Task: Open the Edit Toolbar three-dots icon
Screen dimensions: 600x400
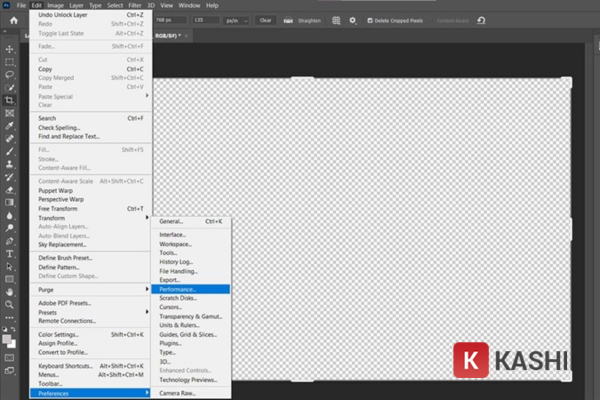Action: click(x=10, y=318)
